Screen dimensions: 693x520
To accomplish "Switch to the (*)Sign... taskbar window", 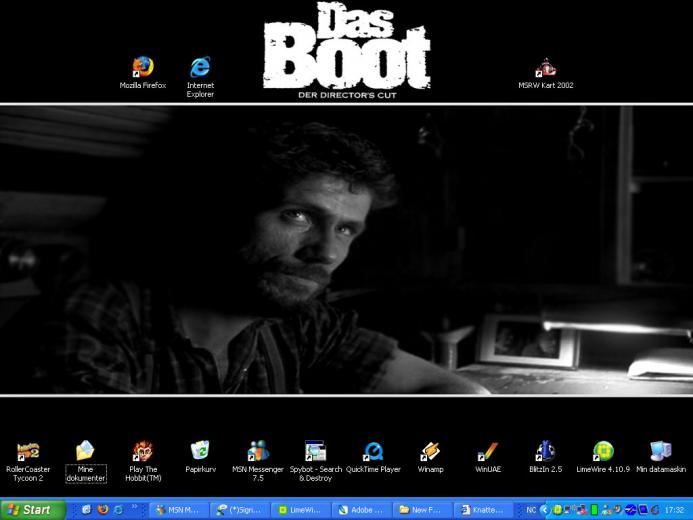I will [239, 510].
